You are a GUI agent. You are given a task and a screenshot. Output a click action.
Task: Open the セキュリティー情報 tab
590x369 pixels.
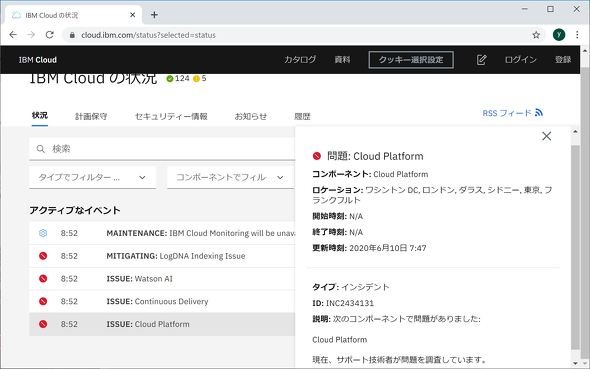[171, 117]
